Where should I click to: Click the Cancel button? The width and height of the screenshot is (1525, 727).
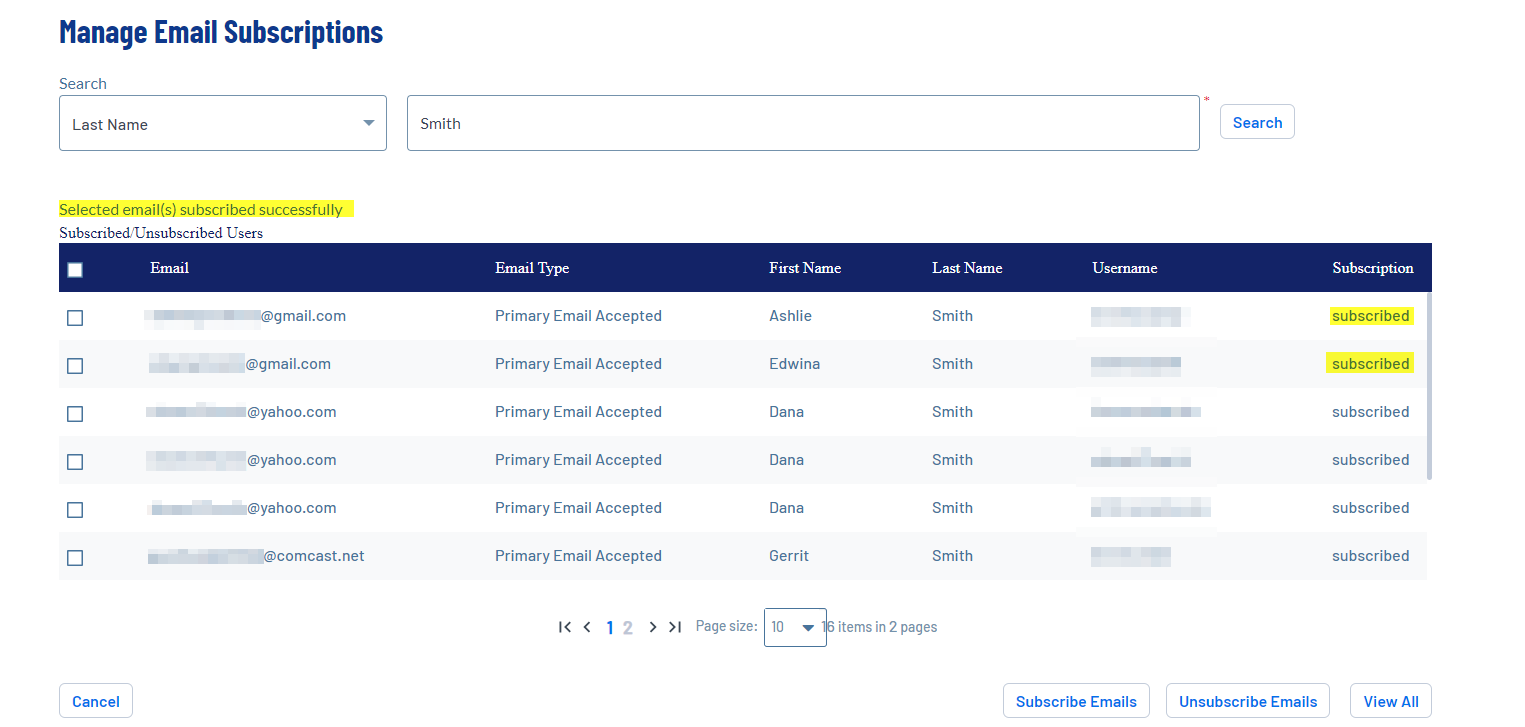[x=96, y=701]
